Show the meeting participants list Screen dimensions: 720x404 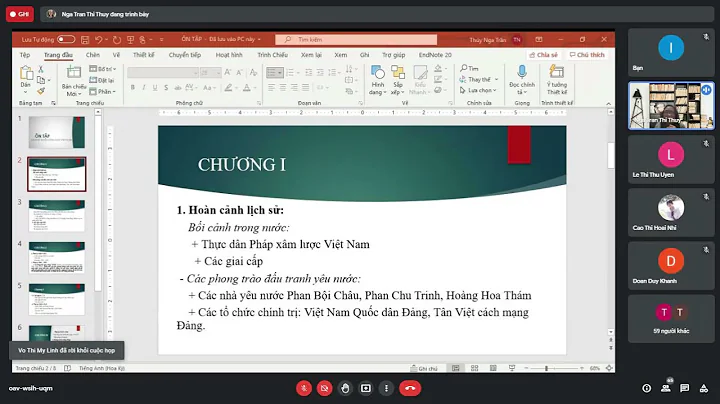click(666, 387)
